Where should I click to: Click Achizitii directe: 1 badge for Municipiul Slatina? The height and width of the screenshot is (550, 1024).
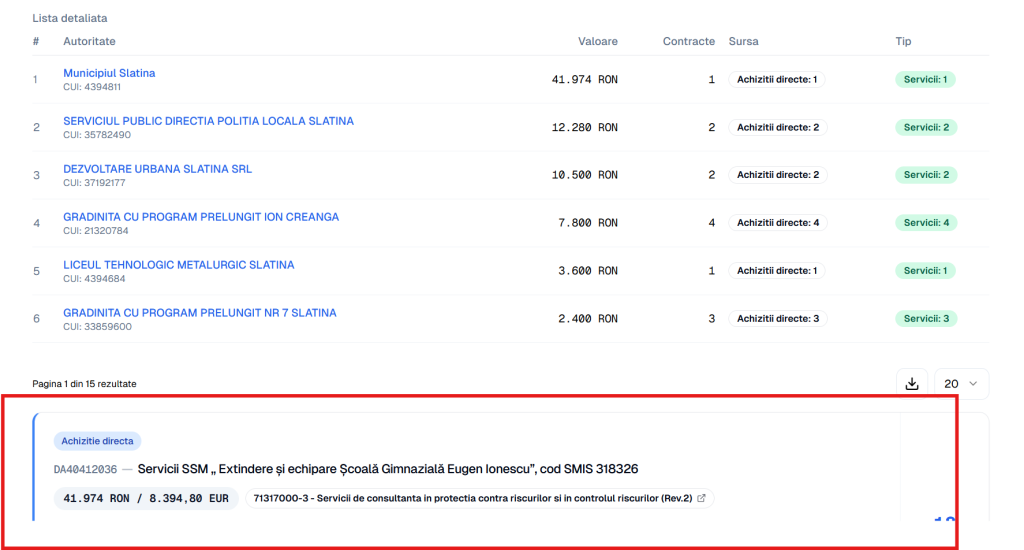tap(776, 80)
